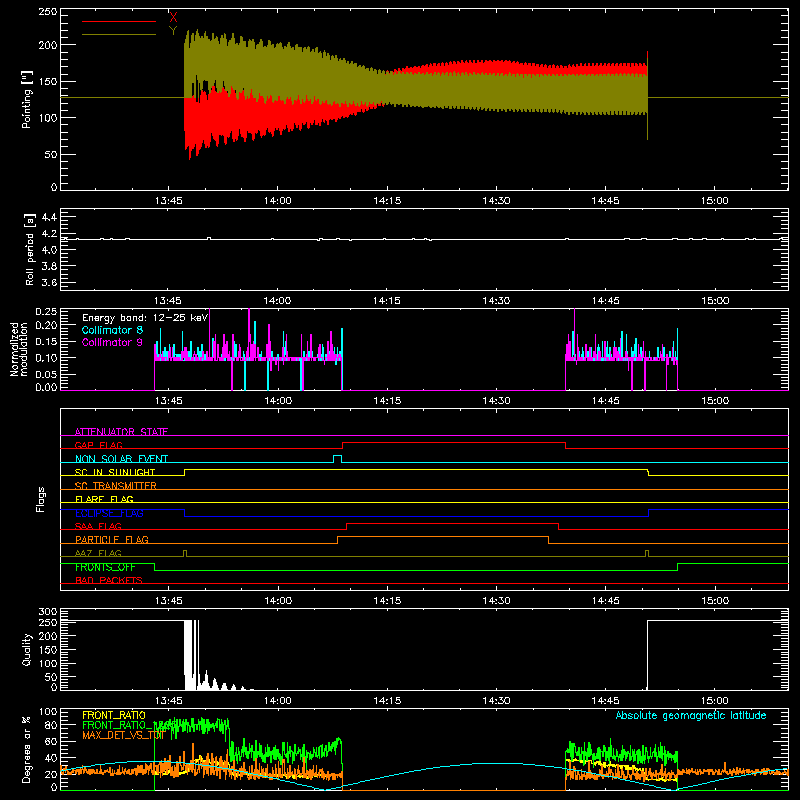800x800 pixels.
Task: Click 15:00 tick under Pointing plot
Action: coord(714,201)
